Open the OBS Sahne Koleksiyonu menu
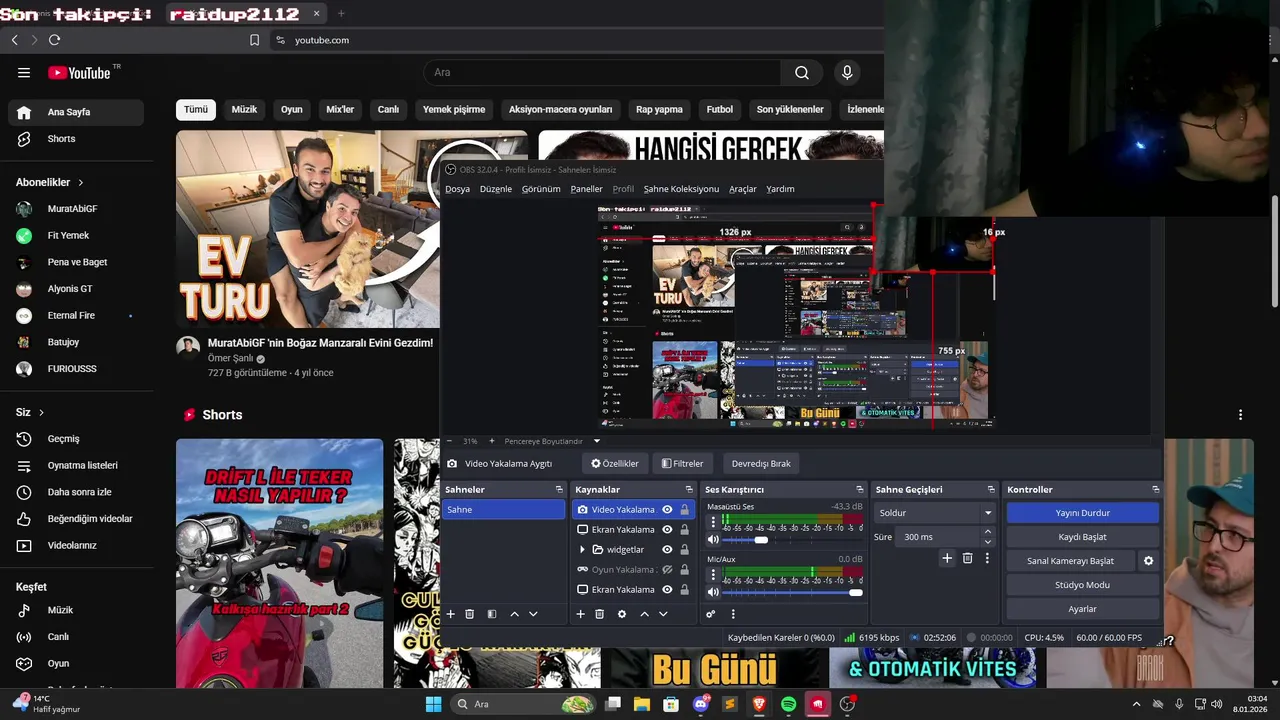 click(681, 189)
